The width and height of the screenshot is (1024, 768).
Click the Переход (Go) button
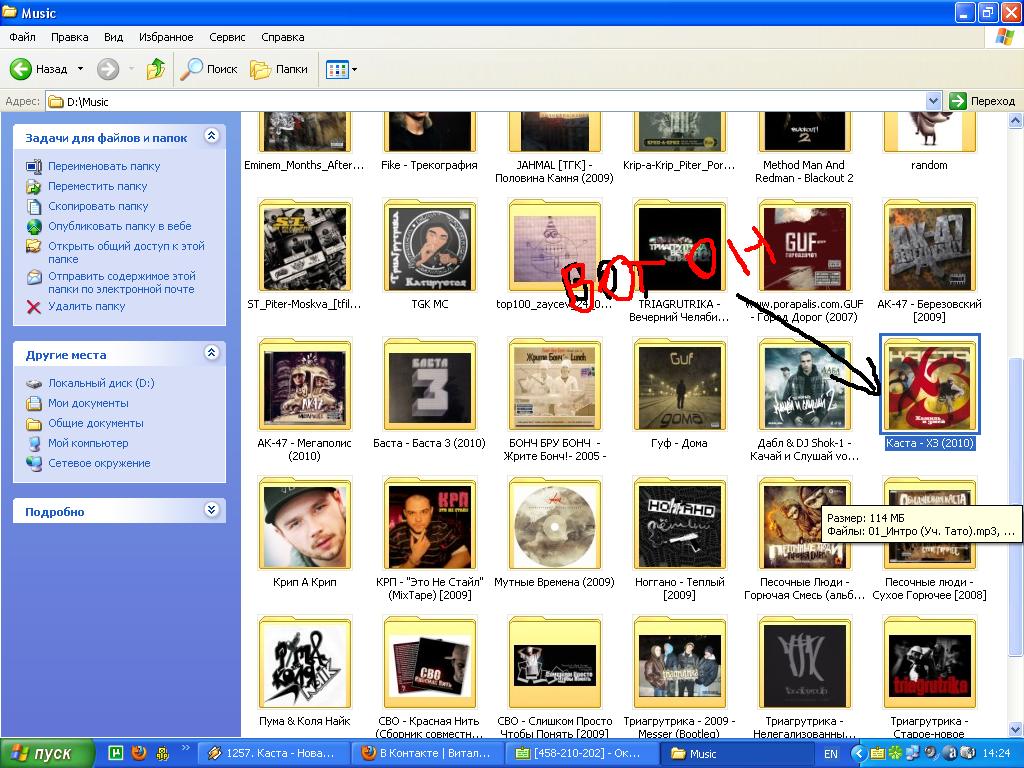[983, 101]
